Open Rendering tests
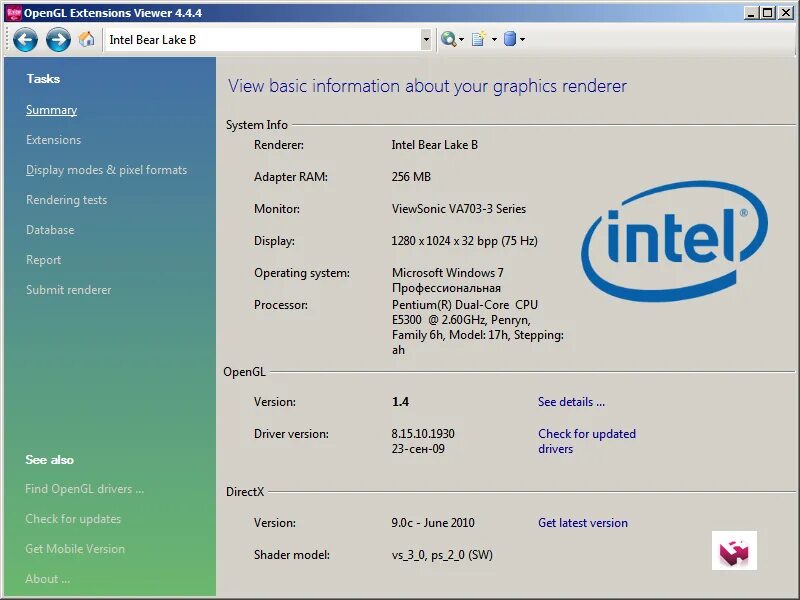Viewport: 800px width, 600px height. (x=67, y=200)
